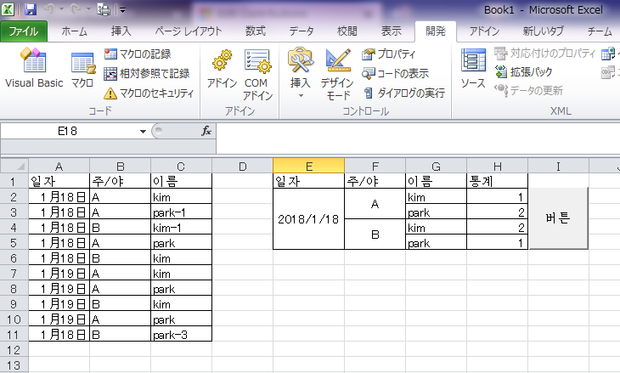
Task: Select cell C4 containing kim-1
Action: pos(181,227)
